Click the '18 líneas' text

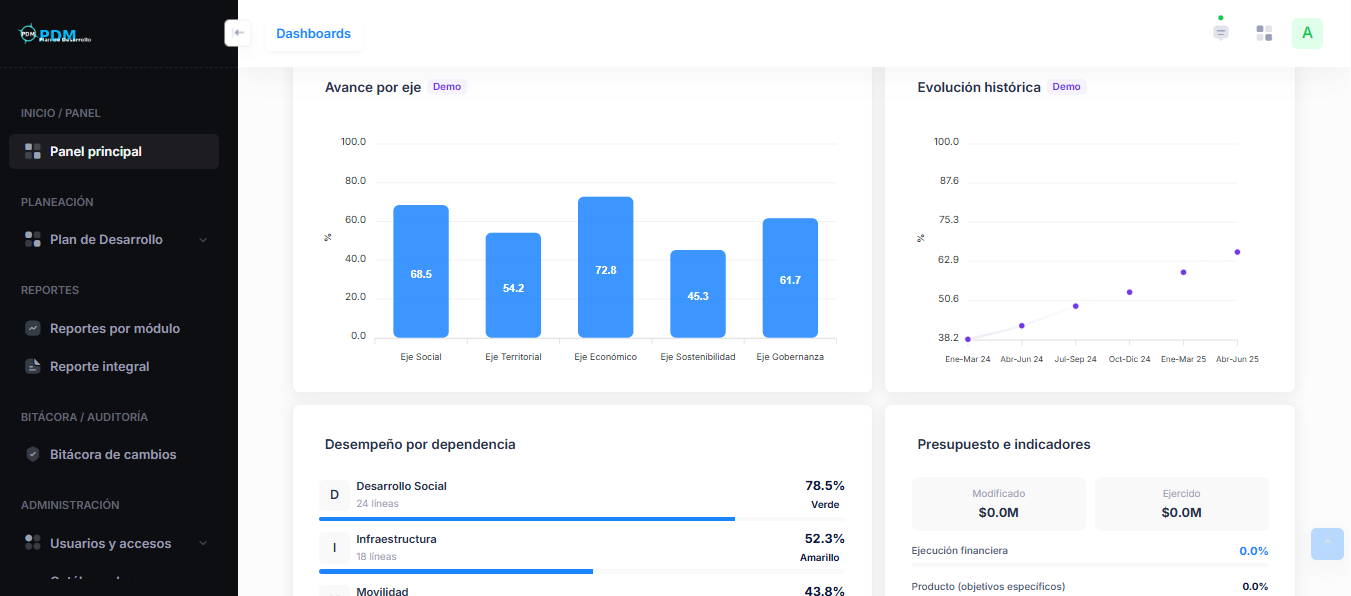376,556
